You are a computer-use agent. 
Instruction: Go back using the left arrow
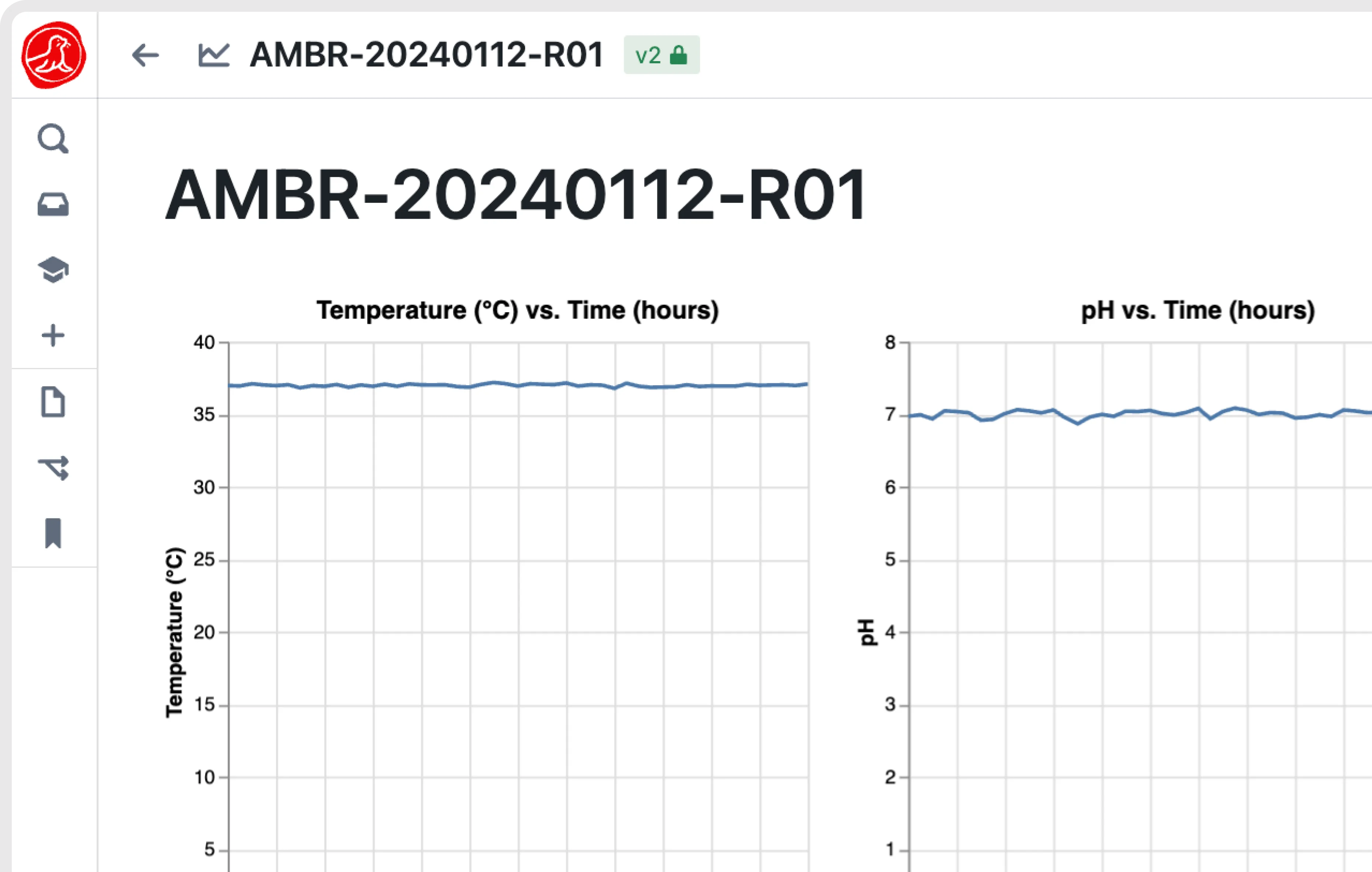[x=145, y=55]
